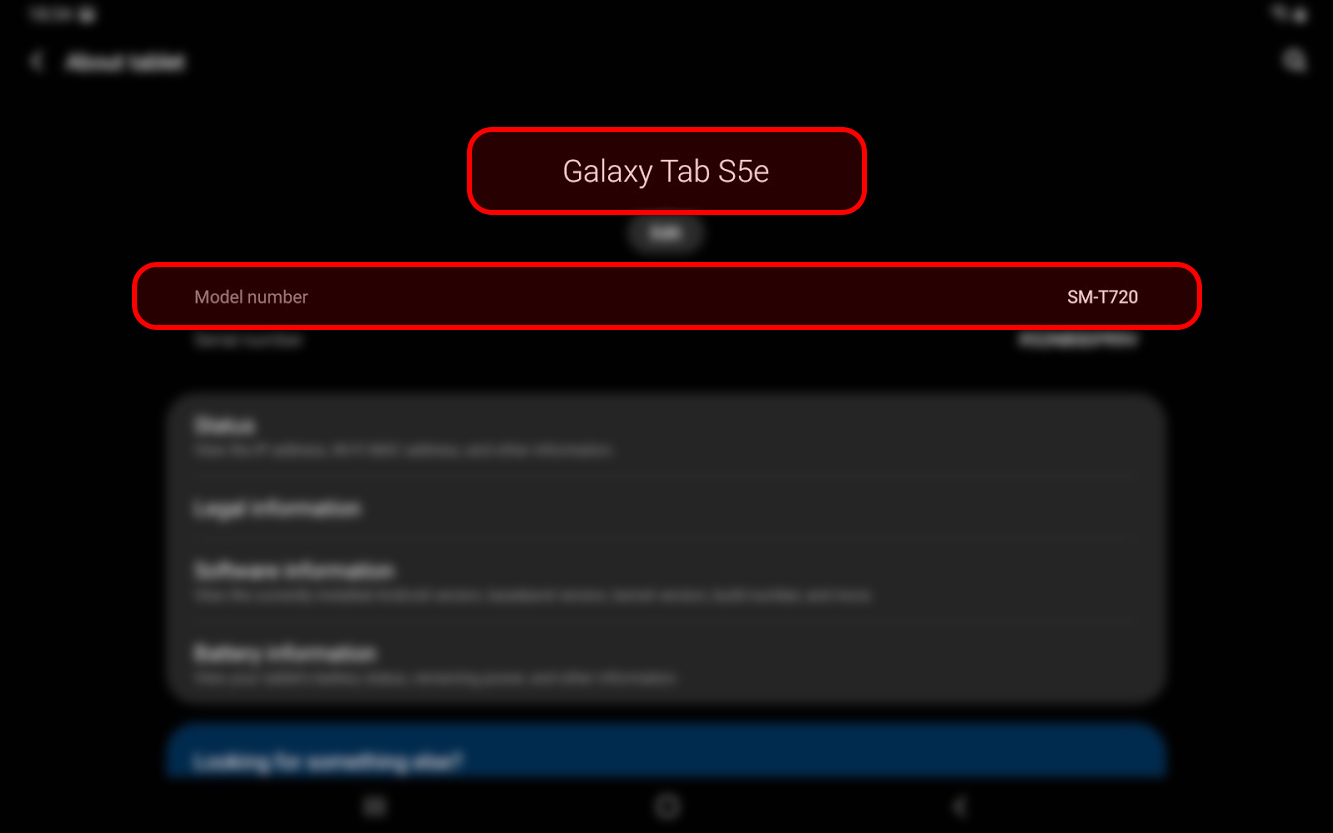
Task: Click the Edit button under device name
Action: click(667, 234)
